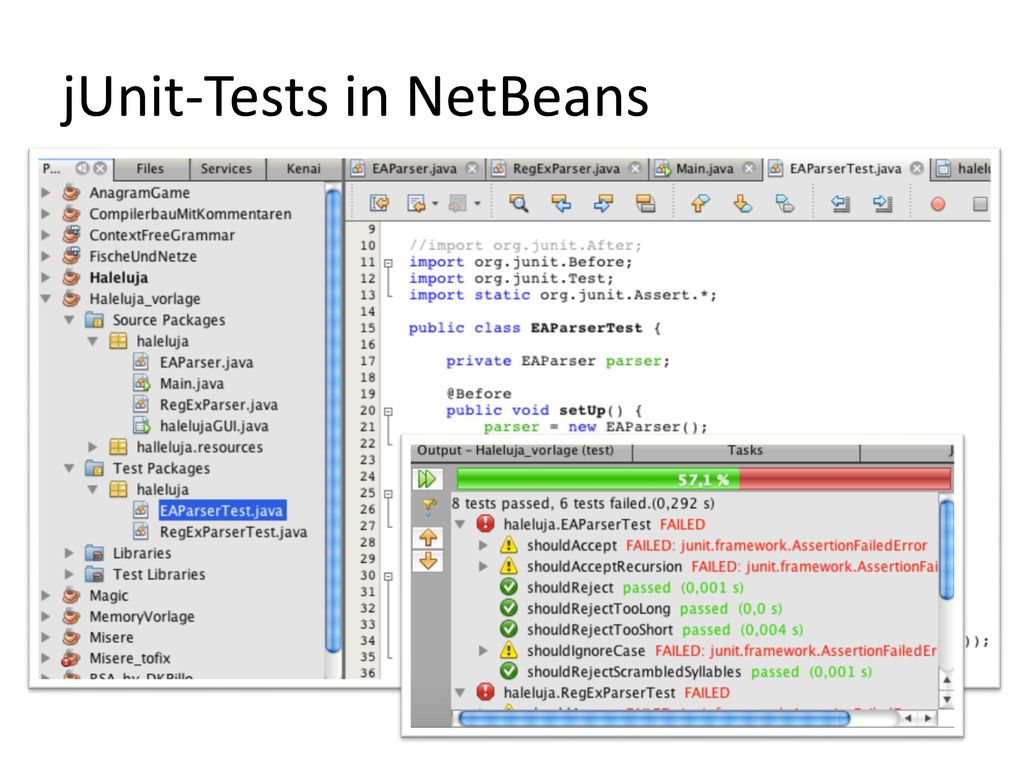Screen dimensions: 1024x768
Task: Click the Test Libraries folder icon
Action: click(94, 575)
